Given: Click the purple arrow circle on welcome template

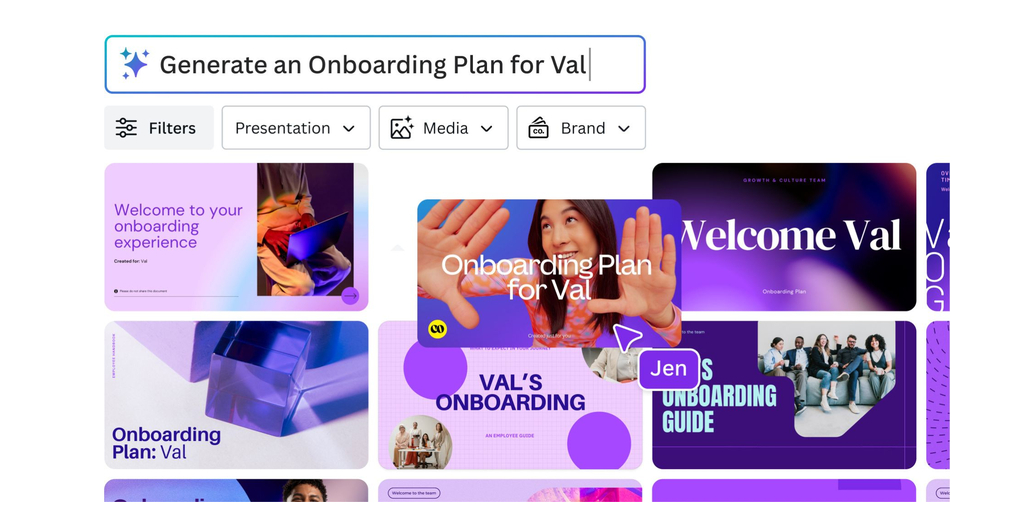Looking at the screenshot, I should pyautogui.click(x=351, y=296).
